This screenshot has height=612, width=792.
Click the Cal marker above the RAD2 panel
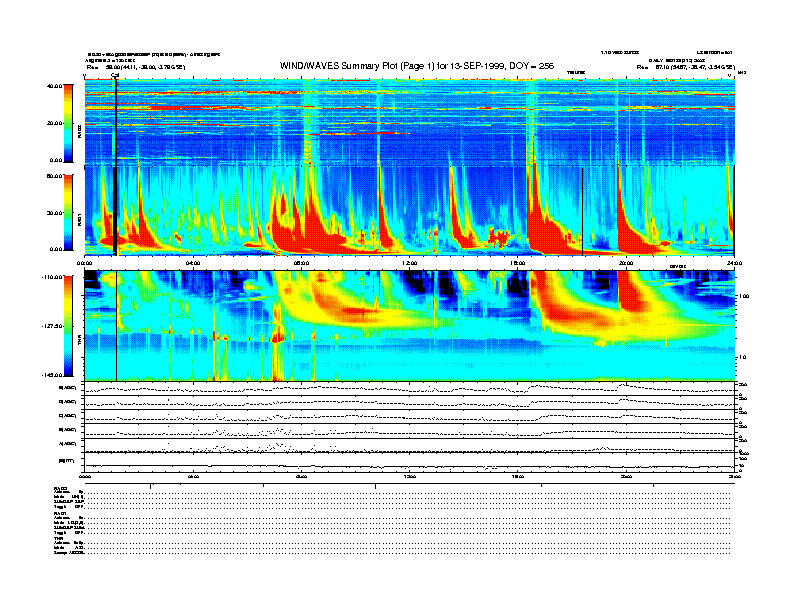[x=115, y=75]
